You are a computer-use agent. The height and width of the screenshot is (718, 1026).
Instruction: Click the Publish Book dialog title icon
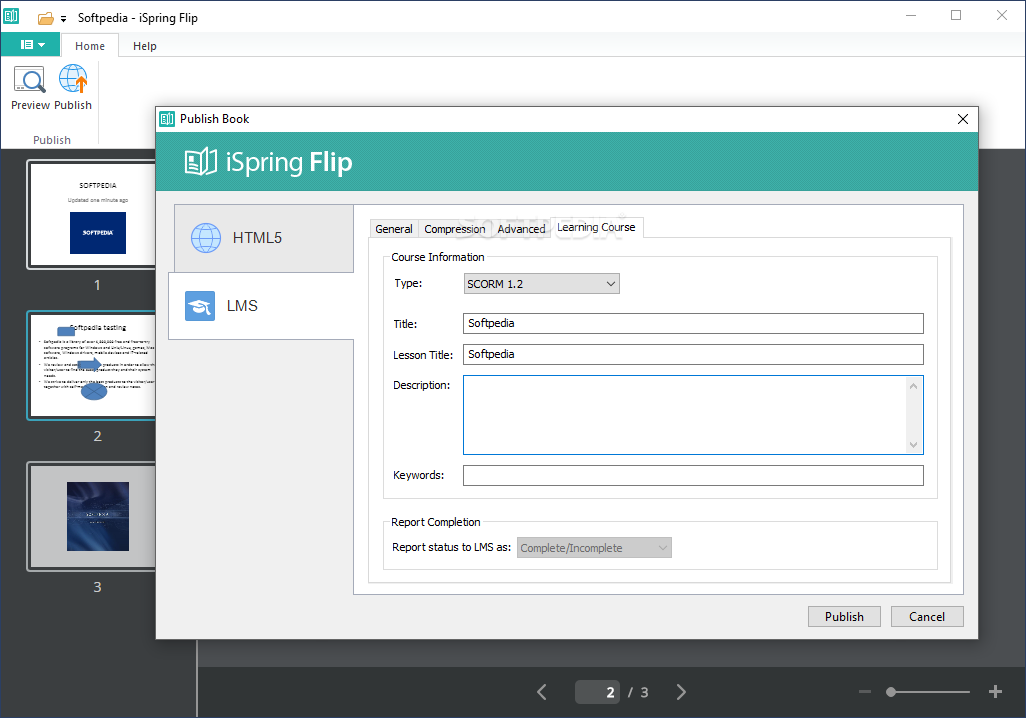(168, 119)
